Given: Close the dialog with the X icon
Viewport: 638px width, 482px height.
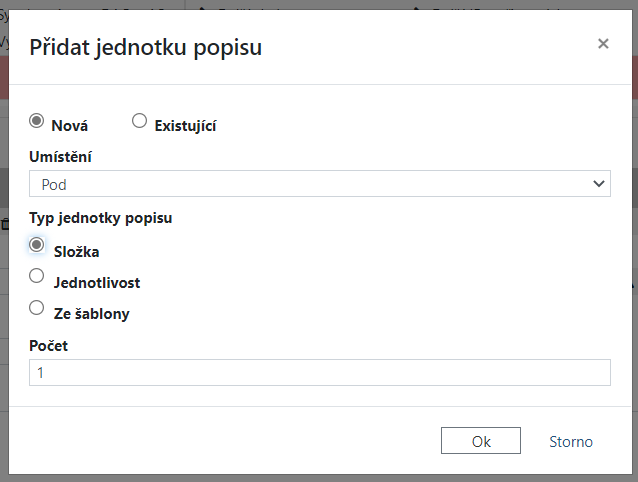Looking at the screenshot, I should coord(602,43).
